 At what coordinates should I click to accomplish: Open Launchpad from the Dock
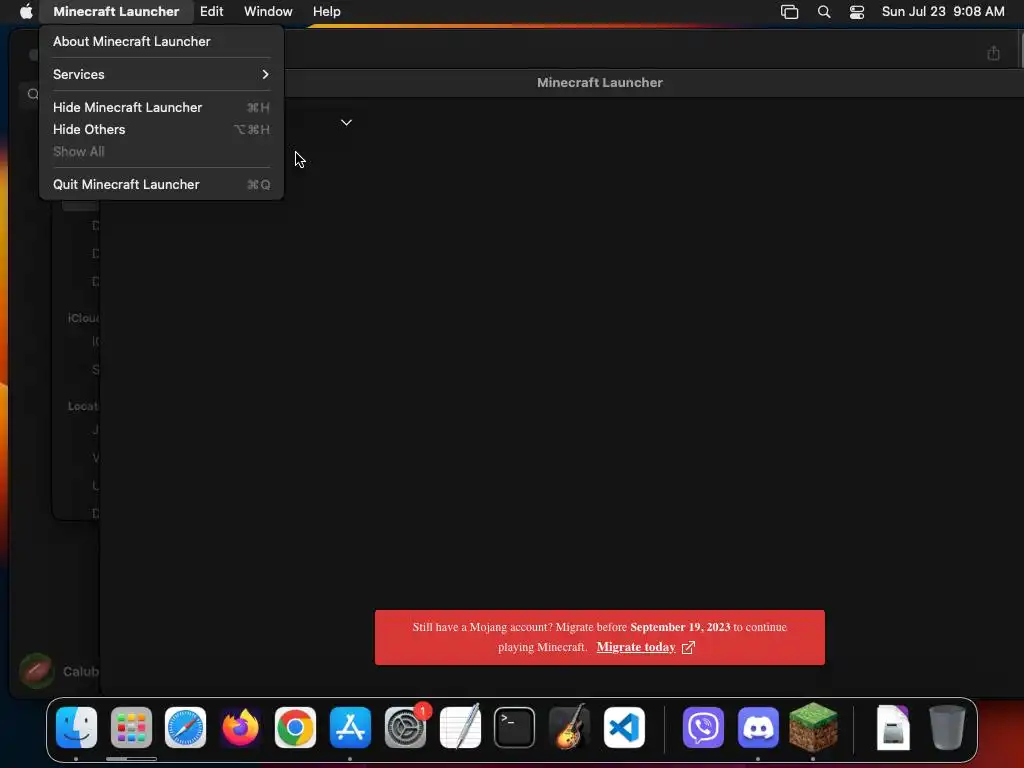[131, 727]
